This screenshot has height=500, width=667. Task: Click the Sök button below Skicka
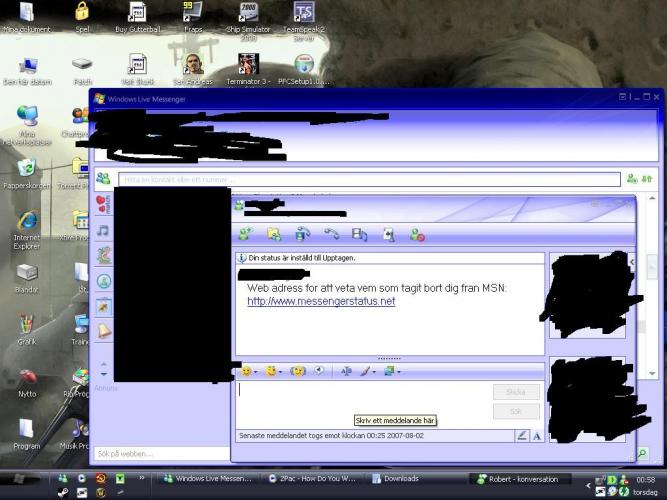click(x=516, y=411)
